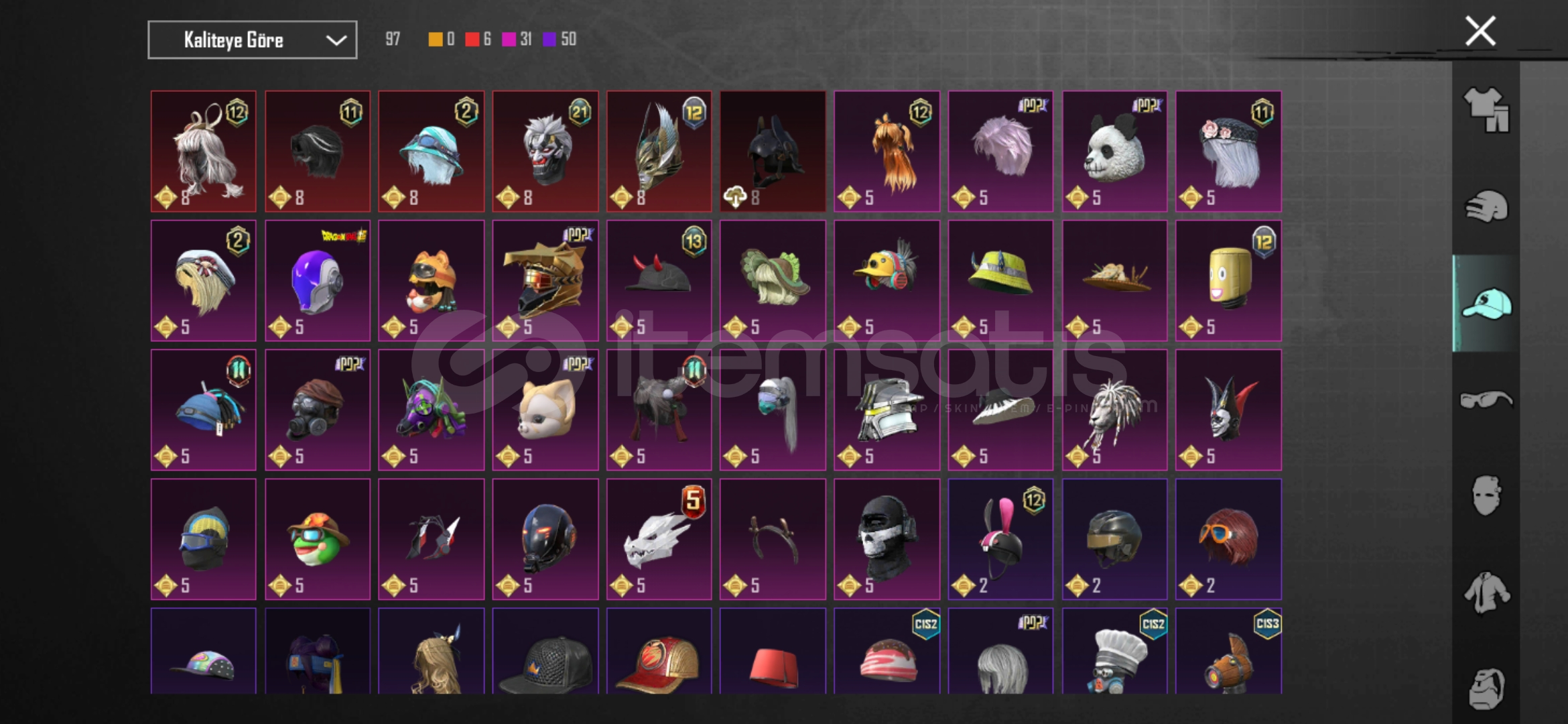Viewport: 1568px width, 724px height.
Task: Filter by the pink quality color square
Action: pos(509,40)
